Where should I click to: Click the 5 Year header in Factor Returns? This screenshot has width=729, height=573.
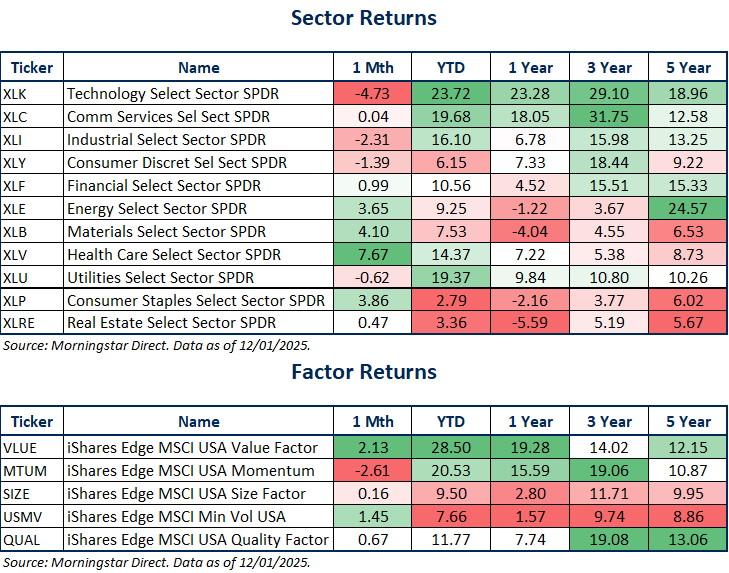[x=687, y=422]
